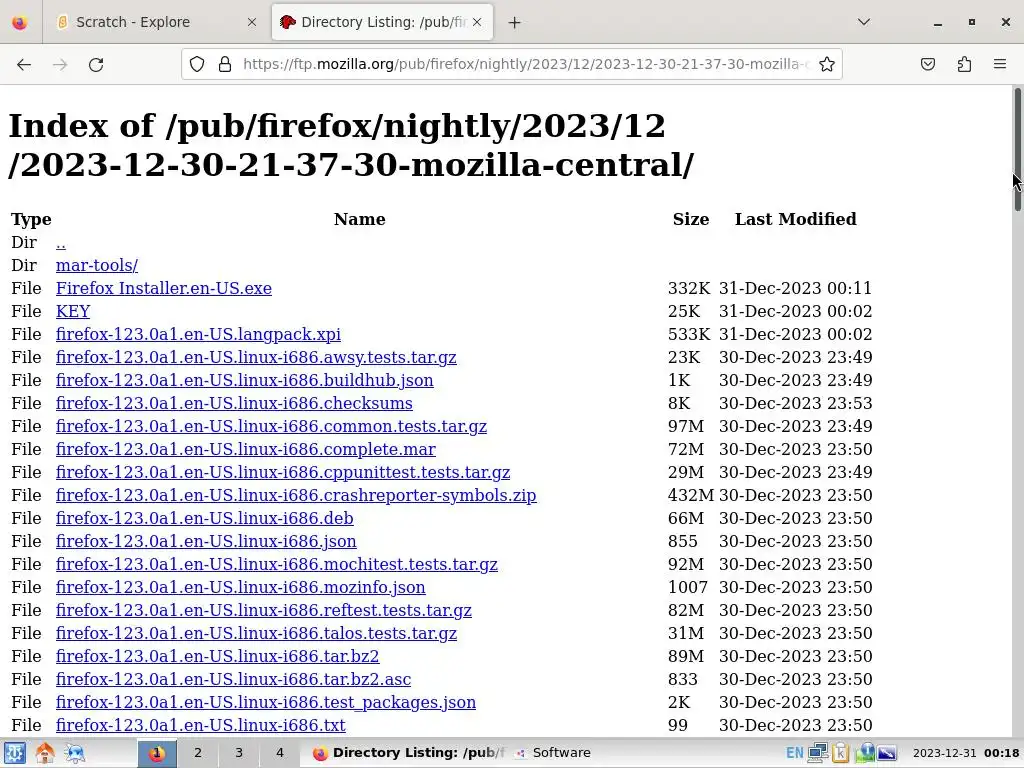The height and width of the screenshot is (768, 1024).
Task: Download the linux-i686.complete.mar file
Action: pyautogui.click(x=246, y=449)
